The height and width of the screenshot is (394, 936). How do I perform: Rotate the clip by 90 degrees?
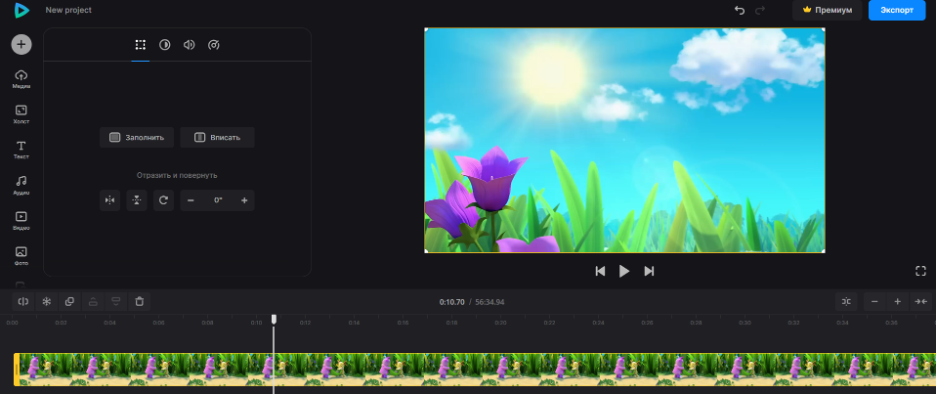[x=164, y=201]
